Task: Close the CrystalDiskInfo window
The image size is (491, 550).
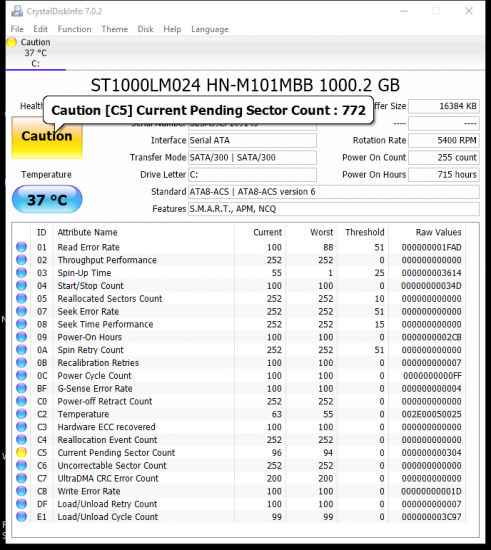Action: (x=469, y=11)
